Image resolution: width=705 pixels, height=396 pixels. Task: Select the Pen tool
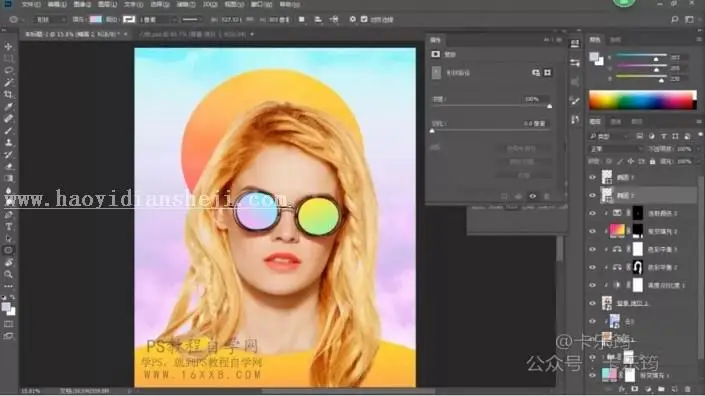tap(8, 214)
